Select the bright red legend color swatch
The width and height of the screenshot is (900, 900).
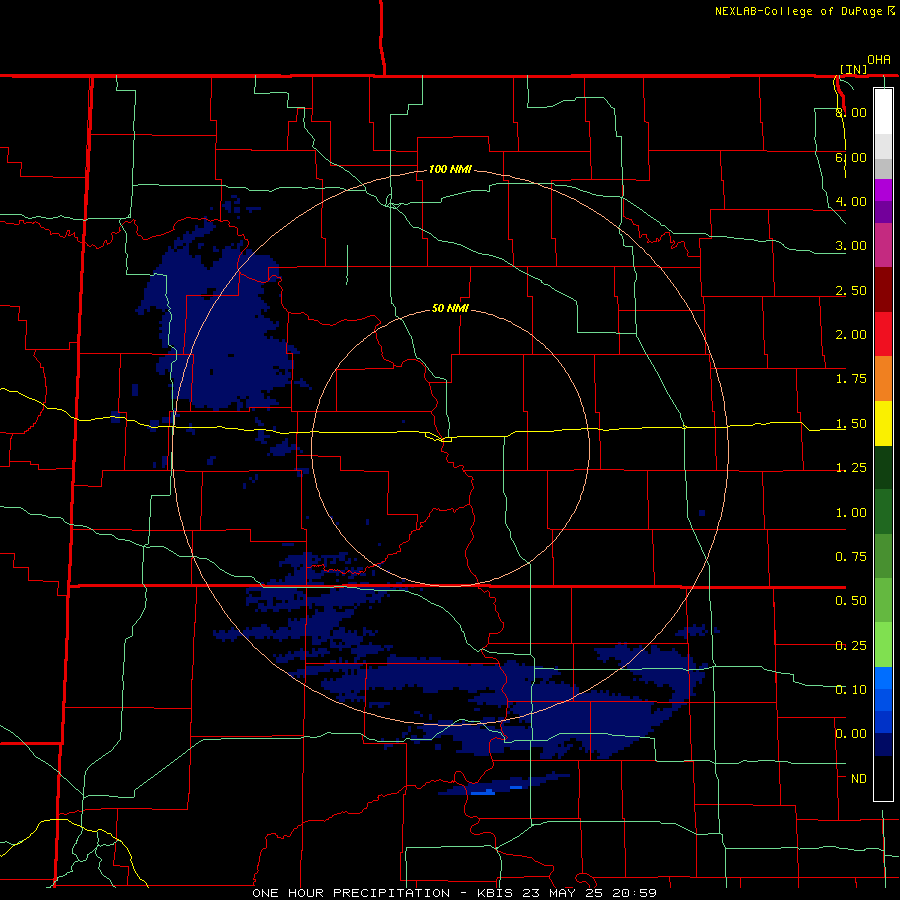point(883,334)
